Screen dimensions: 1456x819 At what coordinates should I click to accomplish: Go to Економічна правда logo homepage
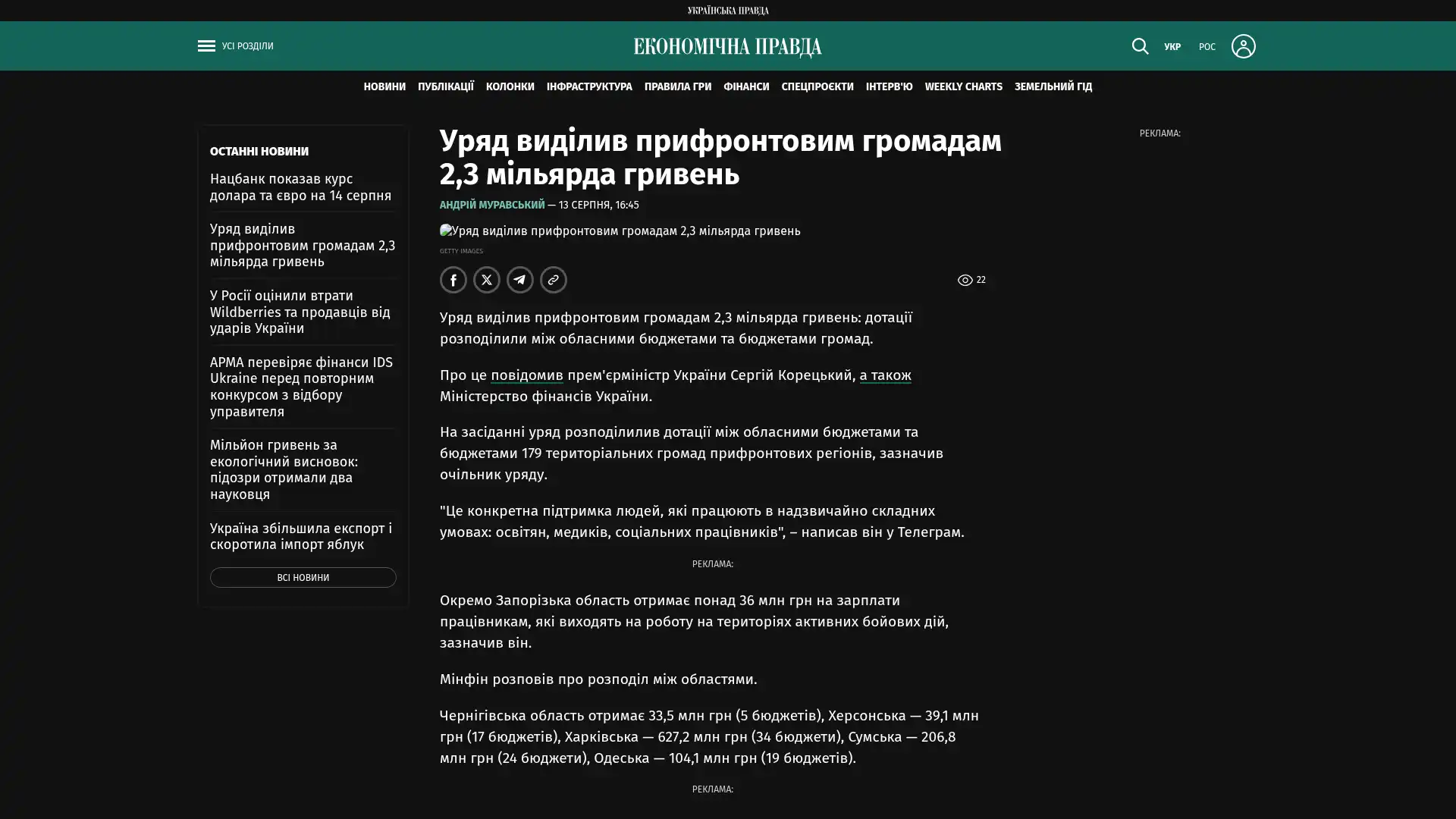pos(728,47)
